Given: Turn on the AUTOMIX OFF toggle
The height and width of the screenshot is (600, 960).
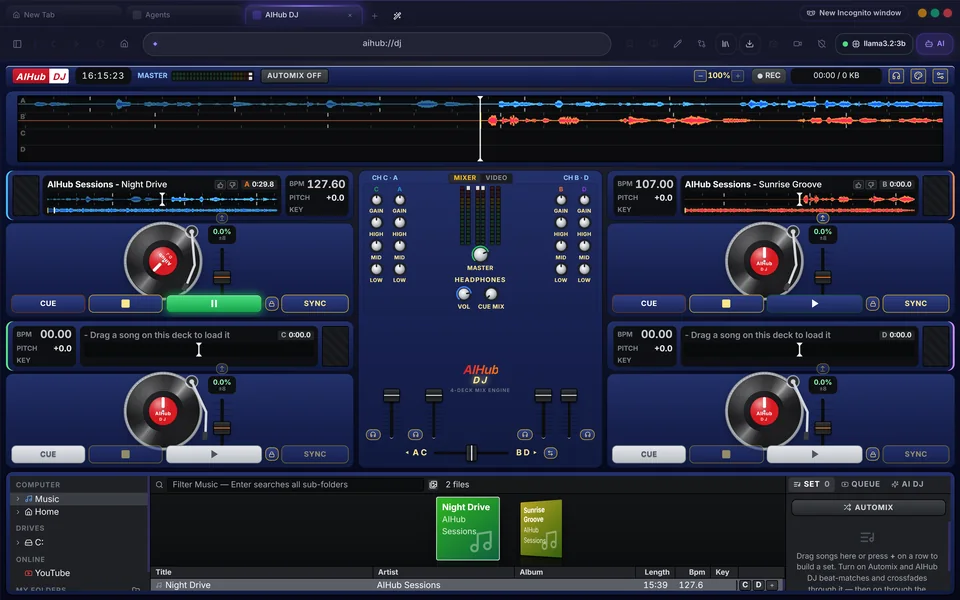Looking at the screenshot, I should click(x=294, y=76).
